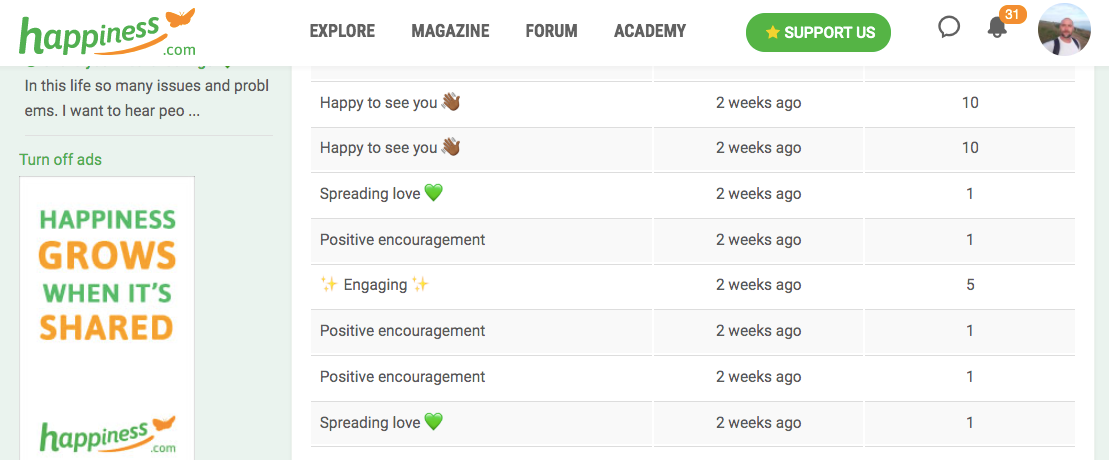
Task: Click the waving hand emoji in the first Happy to see you row
Action: pos(451,102)
